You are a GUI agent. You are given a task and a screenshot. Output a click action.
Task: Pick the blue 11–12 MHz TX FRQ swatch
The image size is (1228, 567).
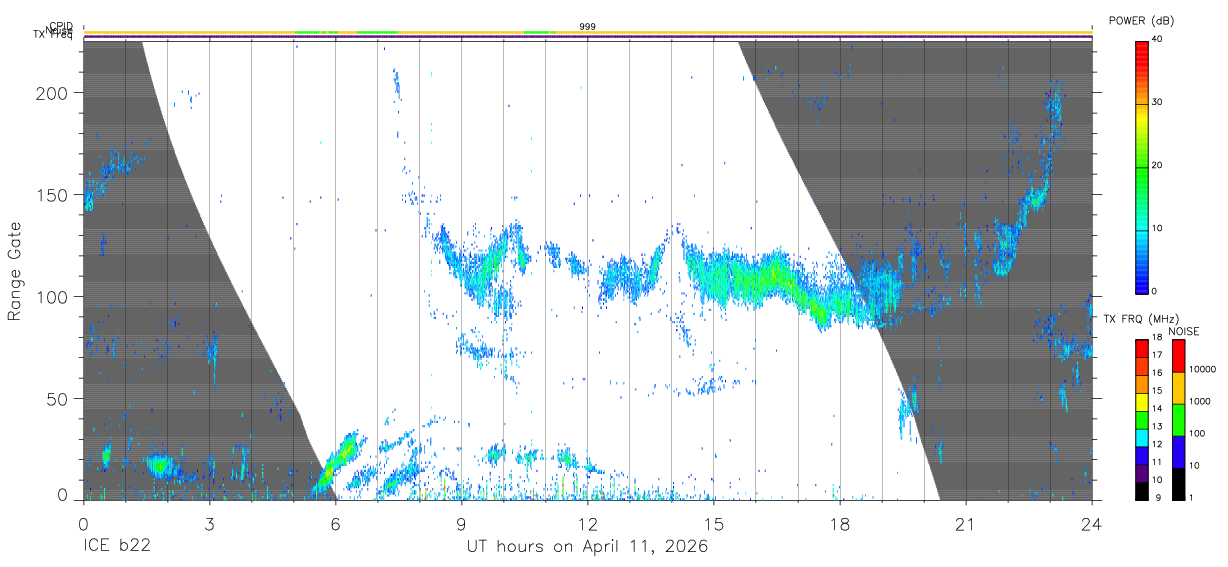[x=1141, y=455]
